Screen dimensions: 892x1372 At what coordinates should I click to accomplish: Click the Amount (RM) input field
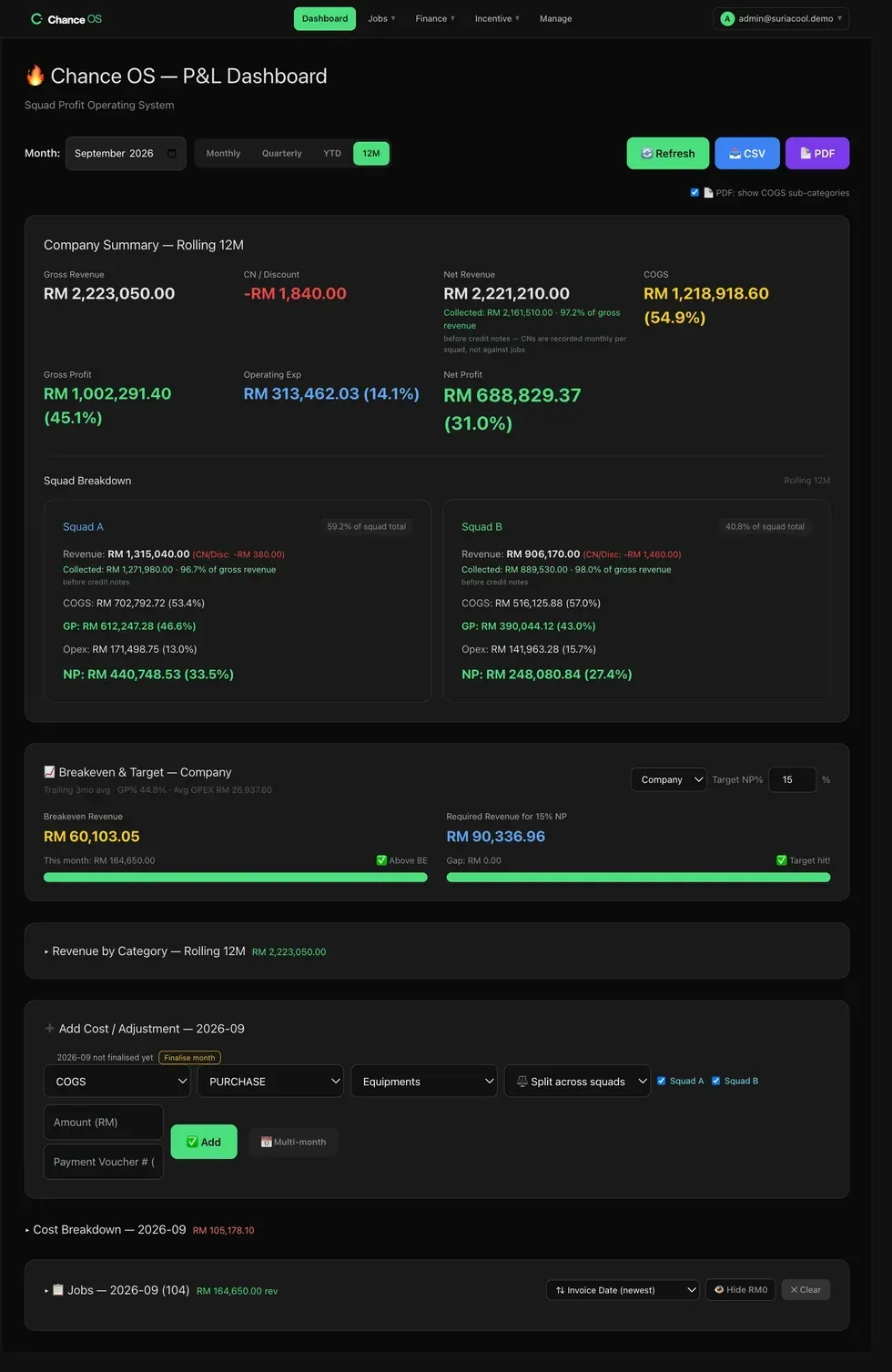[x=104, y=1123]
